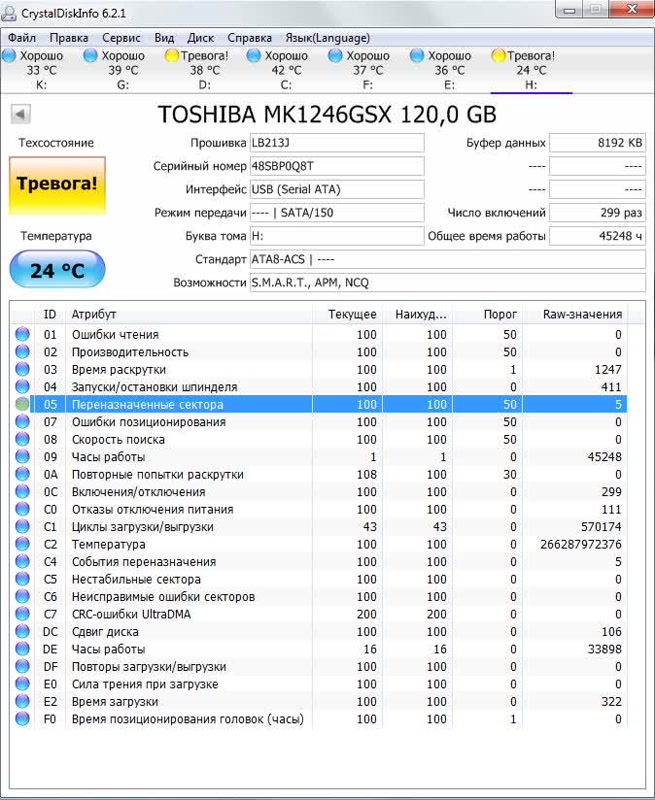
Task: Click Общее время работы 45248 ч field
Action: (x=597, y=236)
